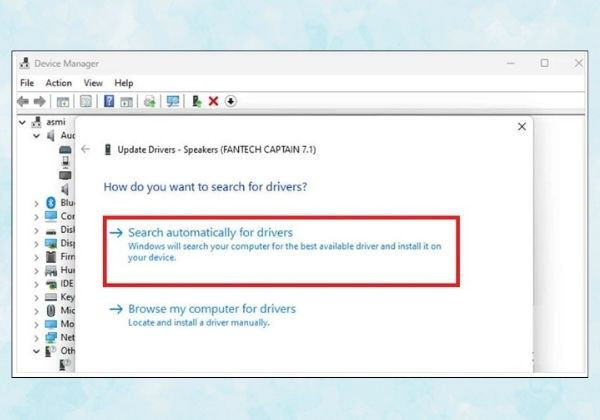This screenshot has height=420, width=600.
Task: Open the Properties toolbar icon
Action: [85, 101]
